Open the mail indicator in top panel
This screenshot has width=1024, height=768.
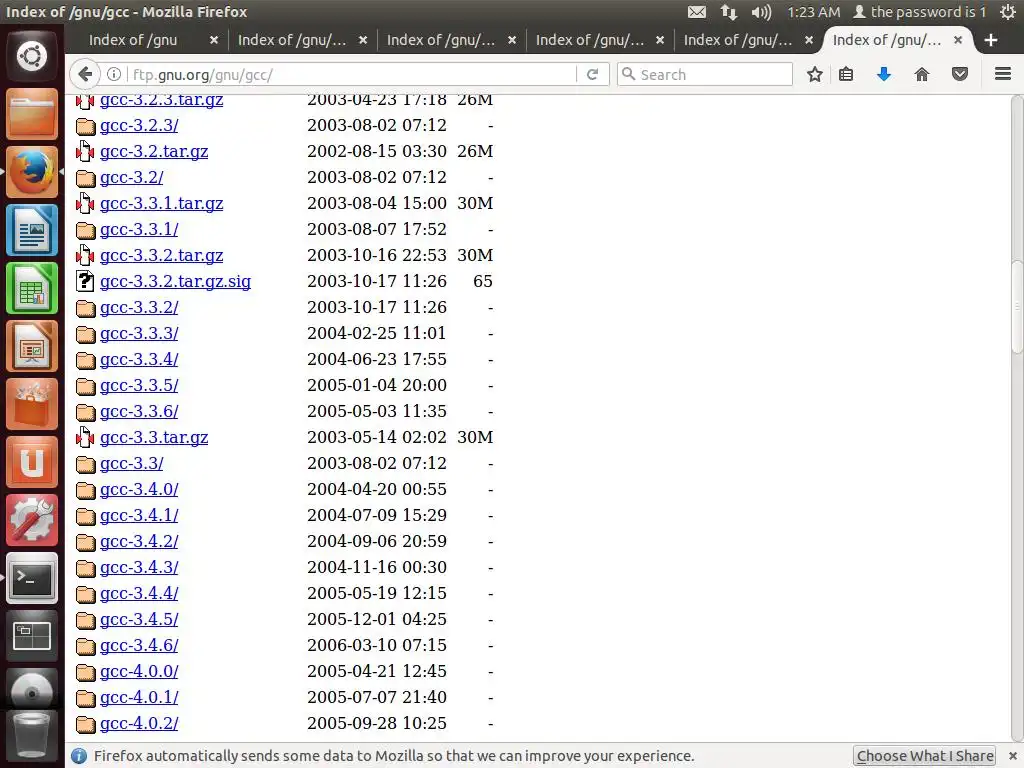(697, 12)
